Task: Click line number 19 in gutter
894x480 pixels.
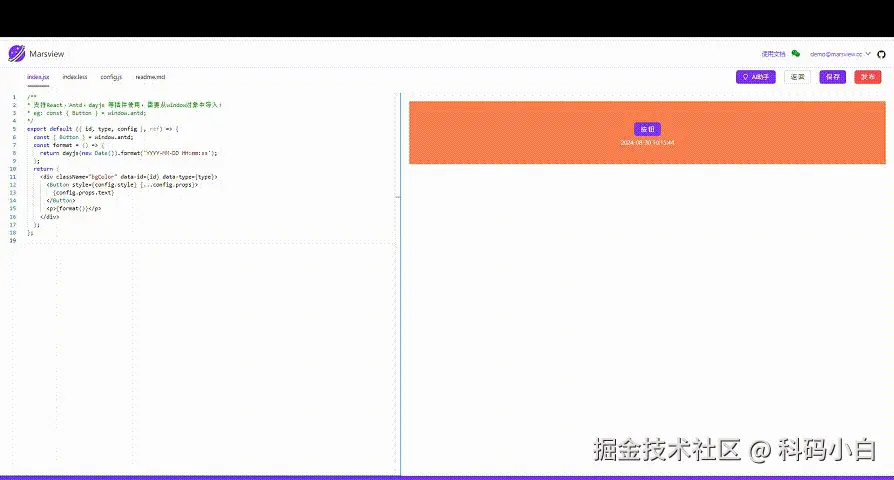Action: [13, 241]
